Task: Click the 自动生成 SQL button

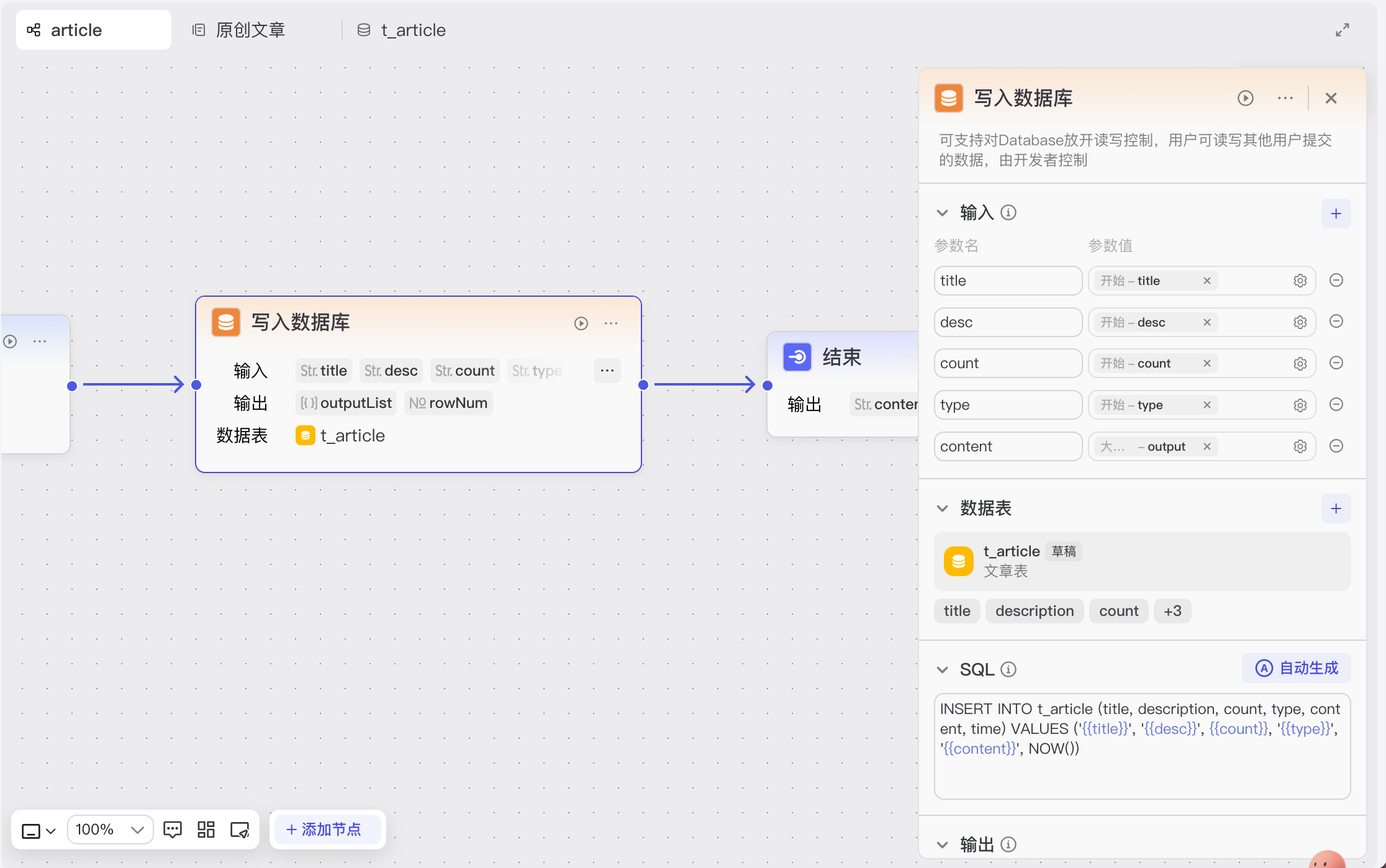Action: tap(1296, 668)
